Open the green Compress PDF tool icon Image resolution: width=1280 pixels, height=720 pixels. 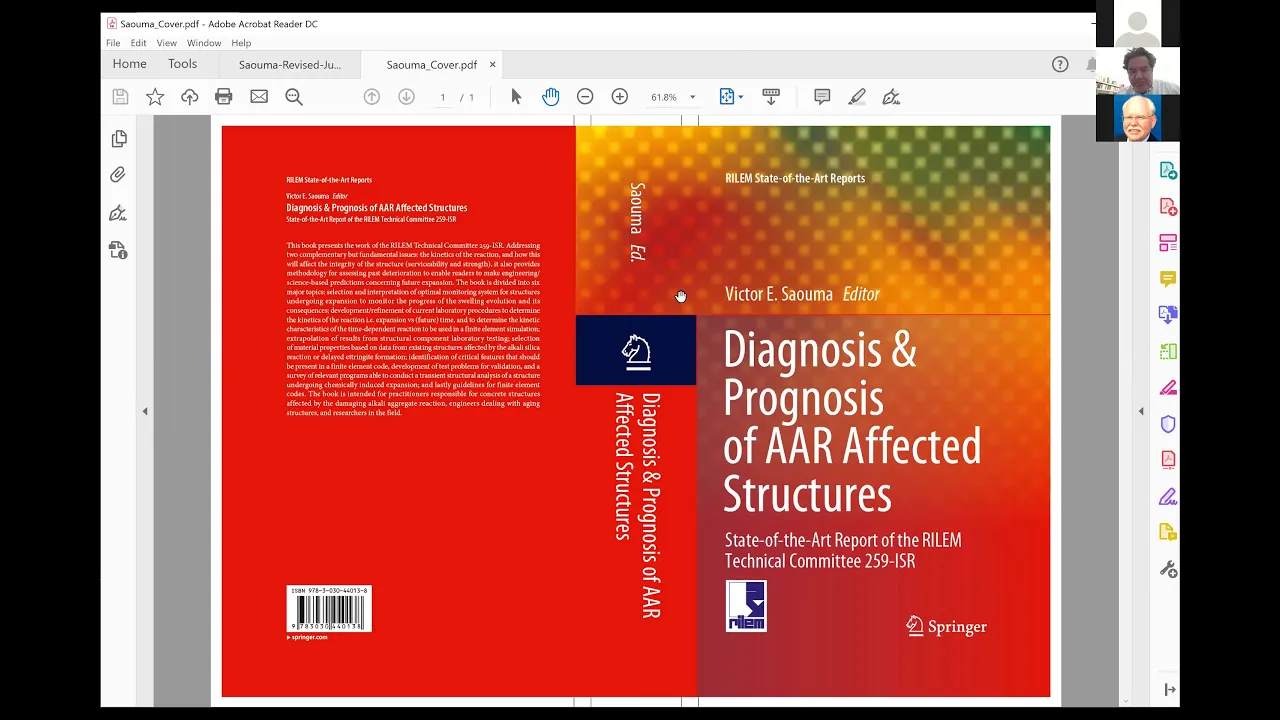tap(1168, 352)
